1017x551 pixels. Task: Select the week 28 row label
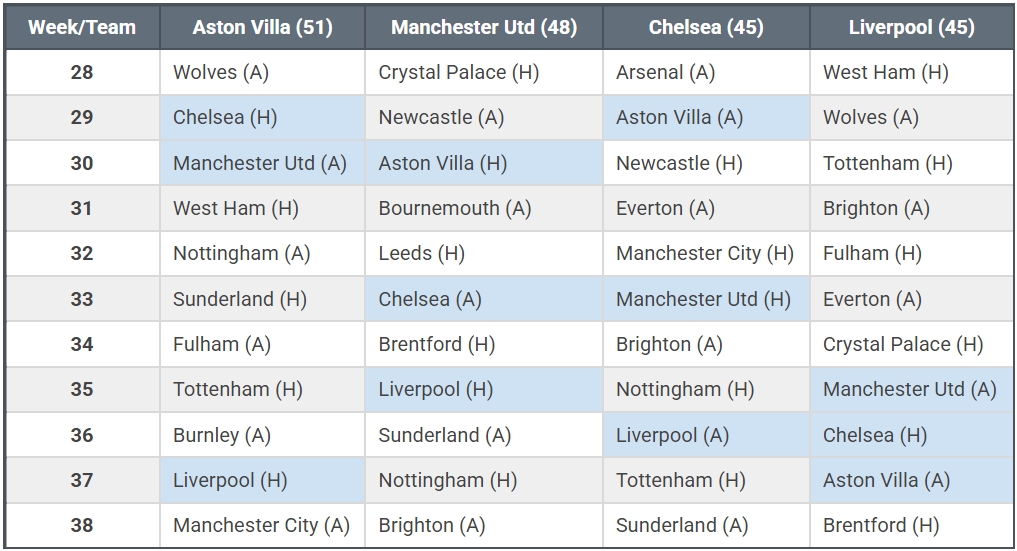pyautogui.click(x=82, y=72)
